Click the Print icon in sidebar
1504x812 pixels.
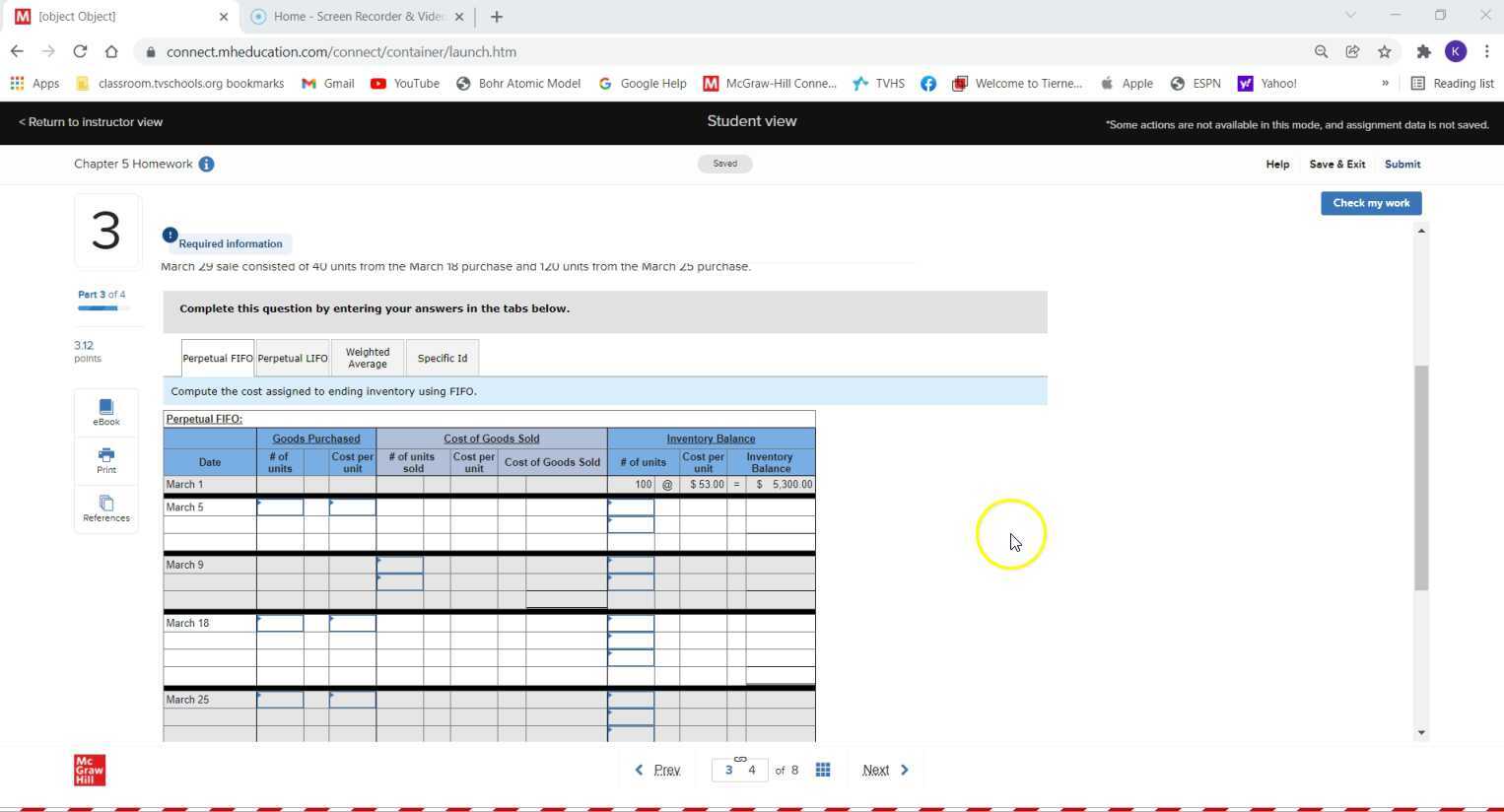pyautogui.click(x=106, y=460)
